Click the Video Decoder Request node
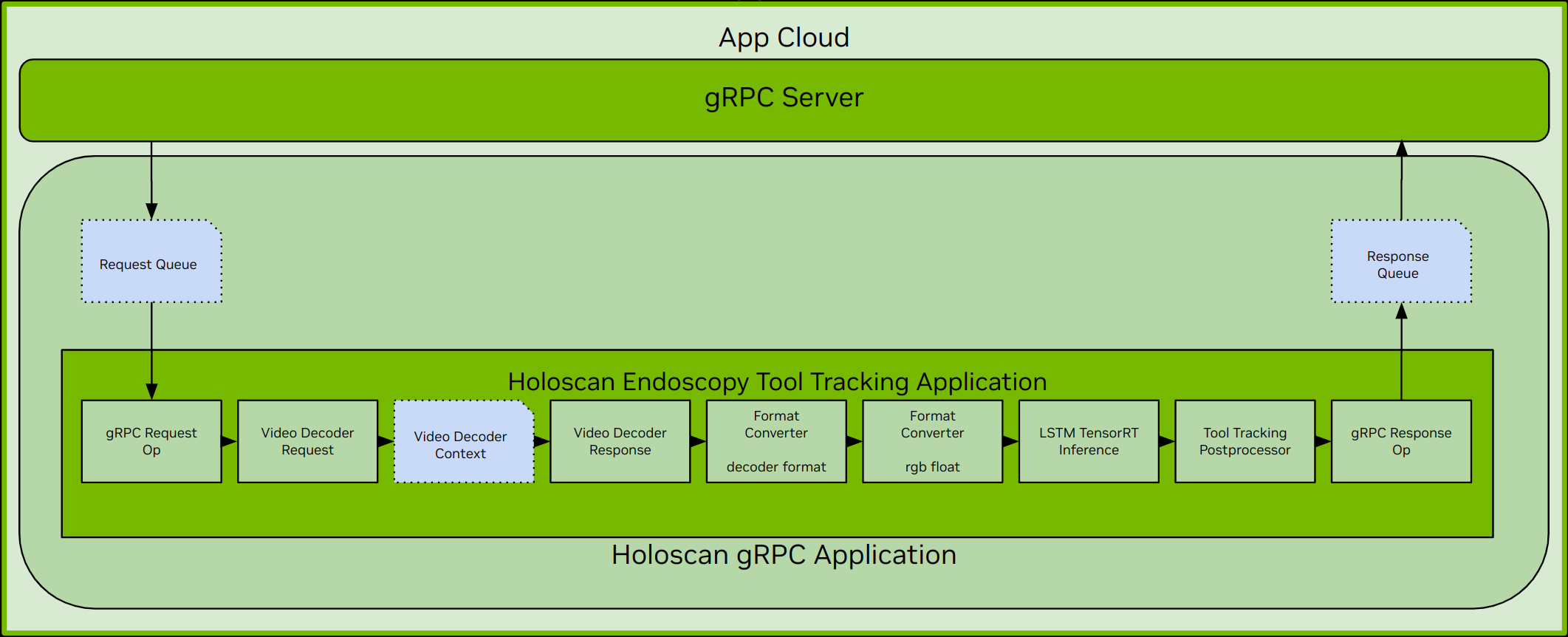This screenshot has width=1568, height=637. tap(307, 441)
